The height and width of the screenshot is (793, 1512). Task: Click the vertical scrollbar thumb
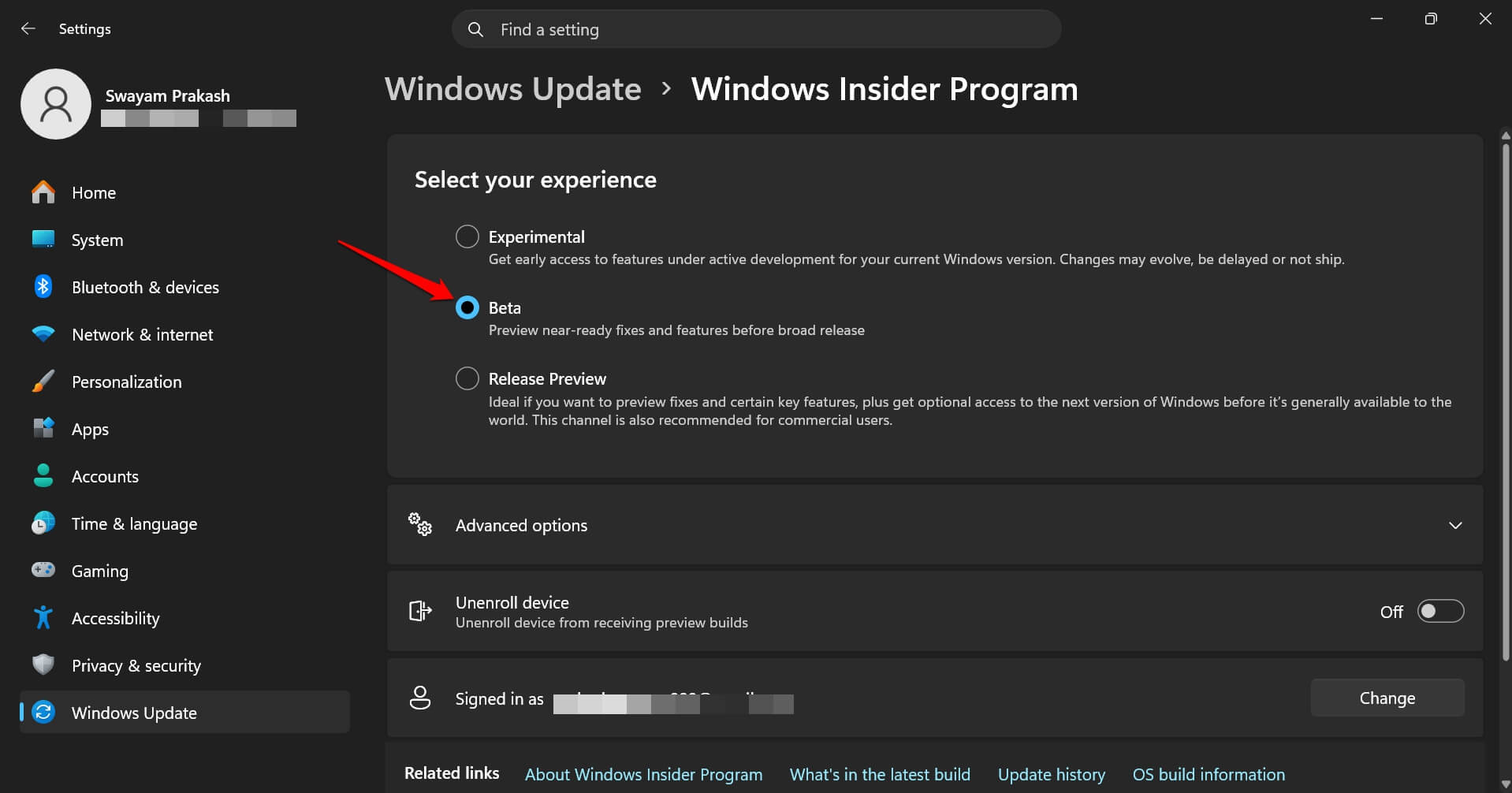pos(1506,402)
